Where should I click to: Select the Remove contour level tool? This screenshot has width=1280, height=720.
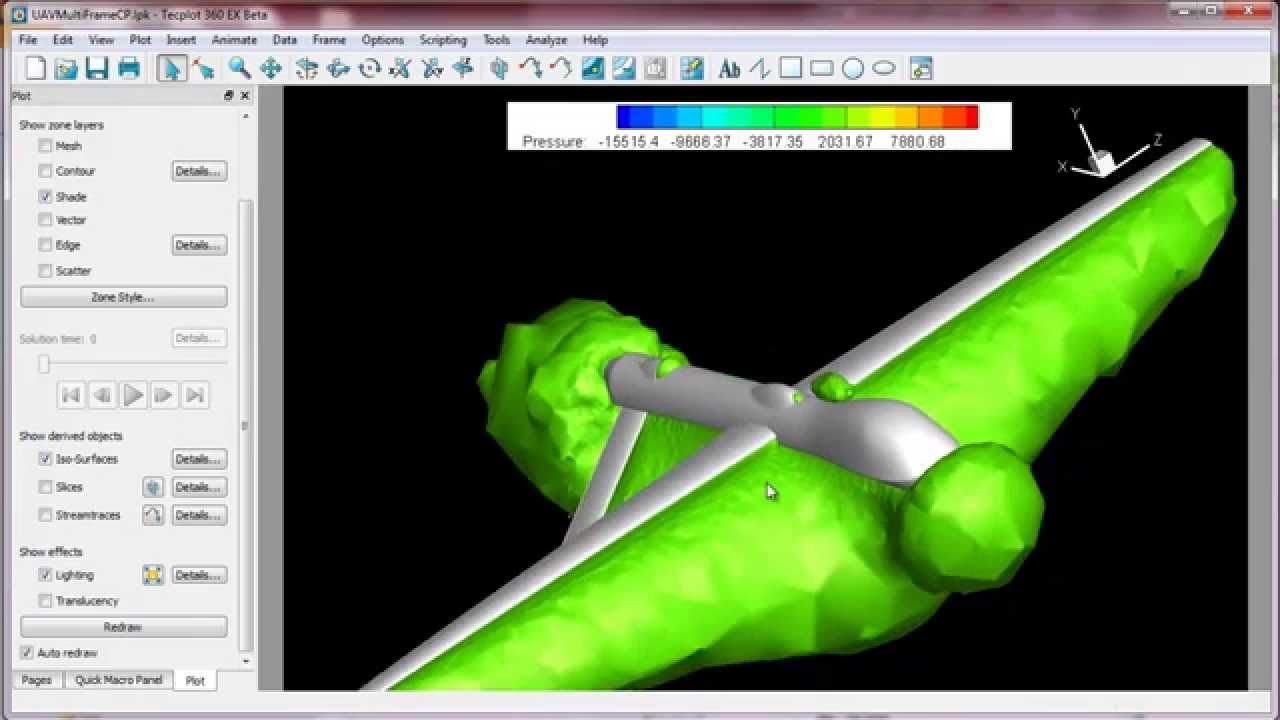click(x=624, y=68)
